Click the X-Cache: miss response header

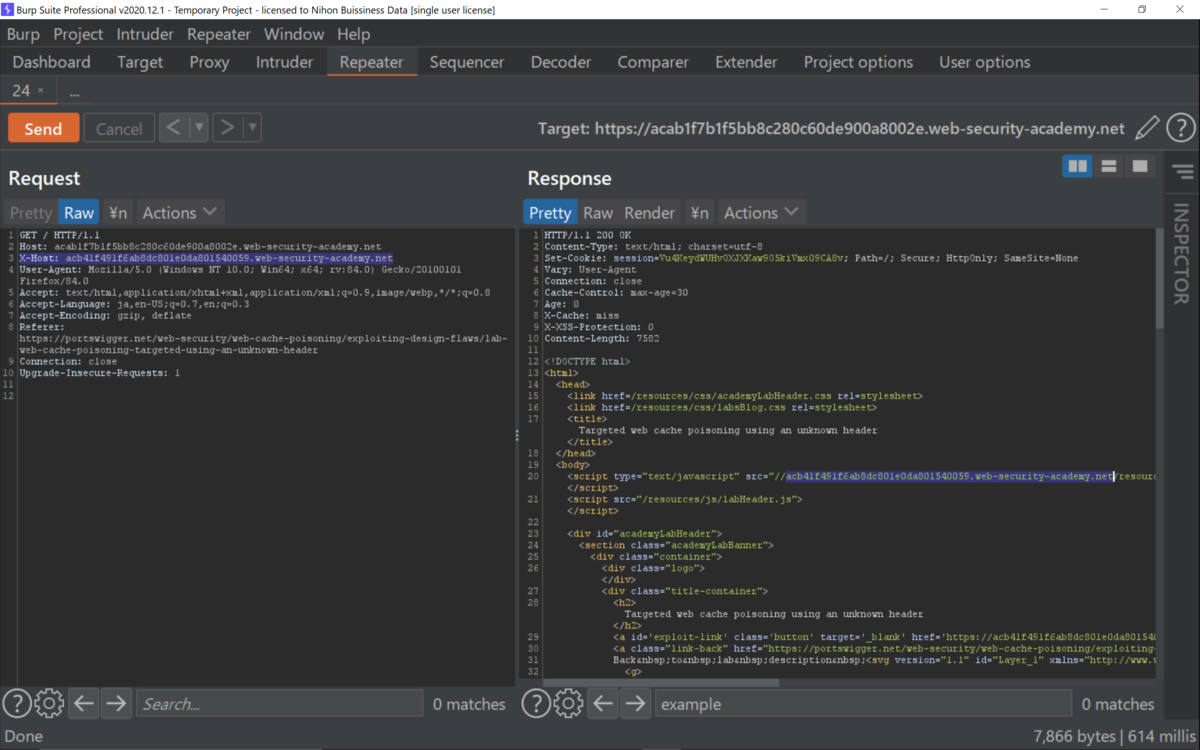click(x=582, y=315)
